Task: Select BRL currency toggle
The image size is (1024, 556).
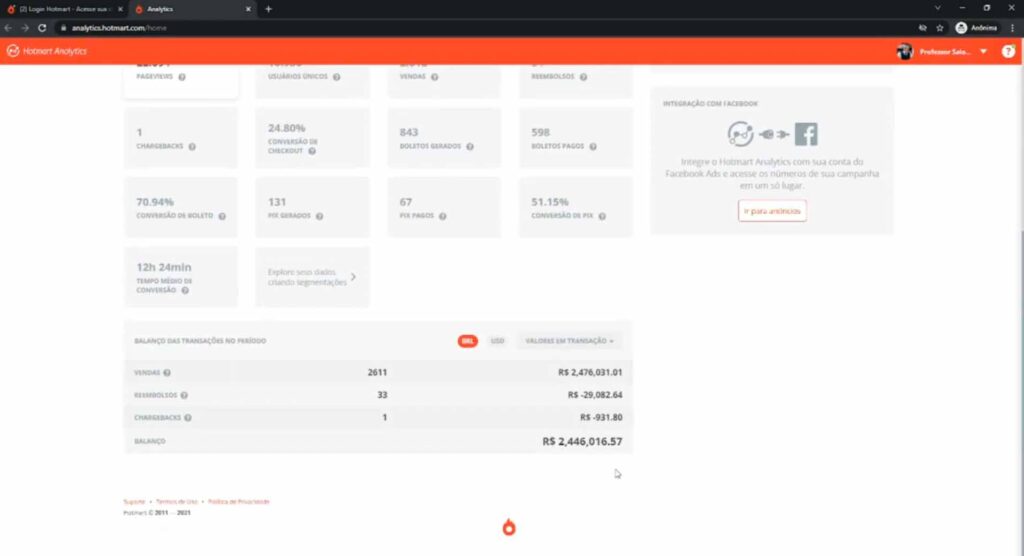Action: tap(467, 341)
